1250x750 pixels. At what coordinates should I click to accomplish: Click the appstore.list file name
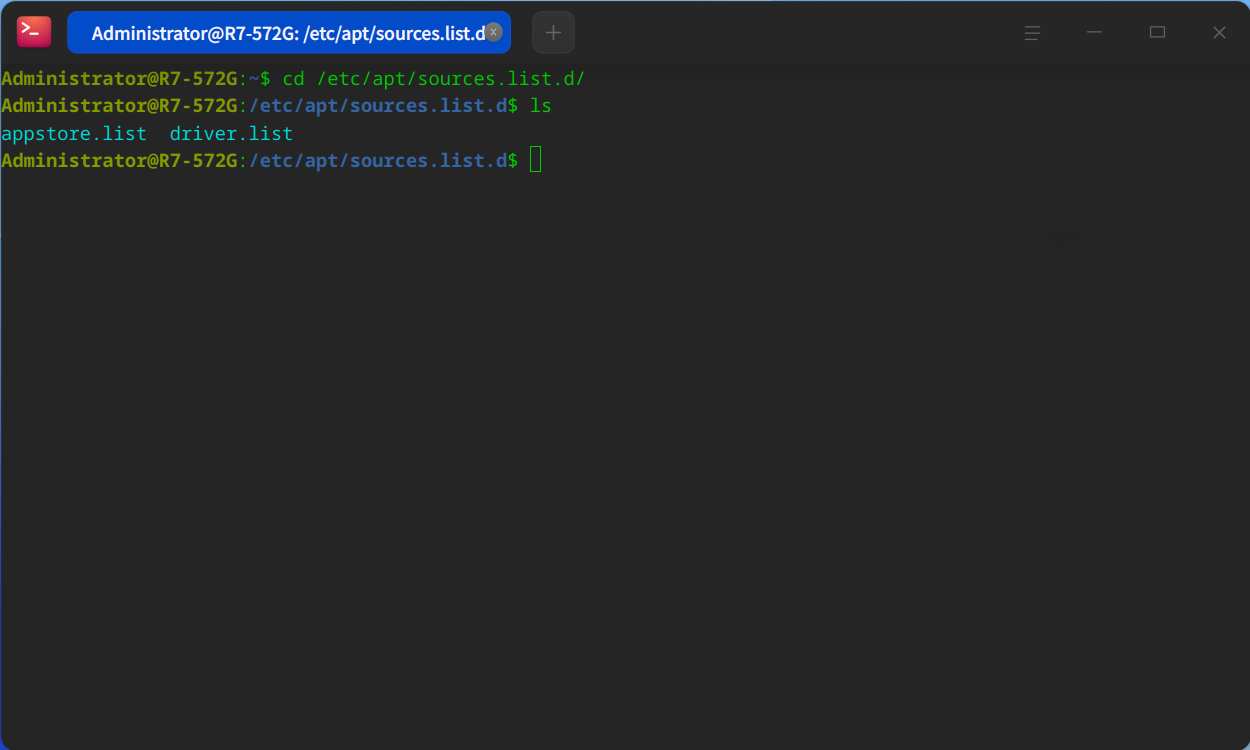click(74, 133)
